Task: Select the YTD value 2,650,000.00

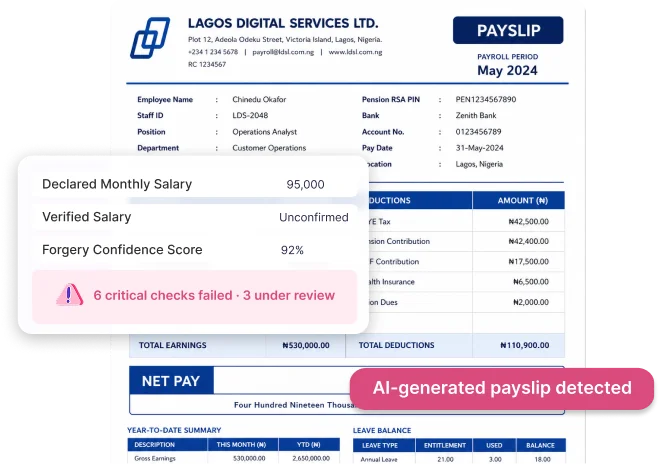Action: [311, 459]
